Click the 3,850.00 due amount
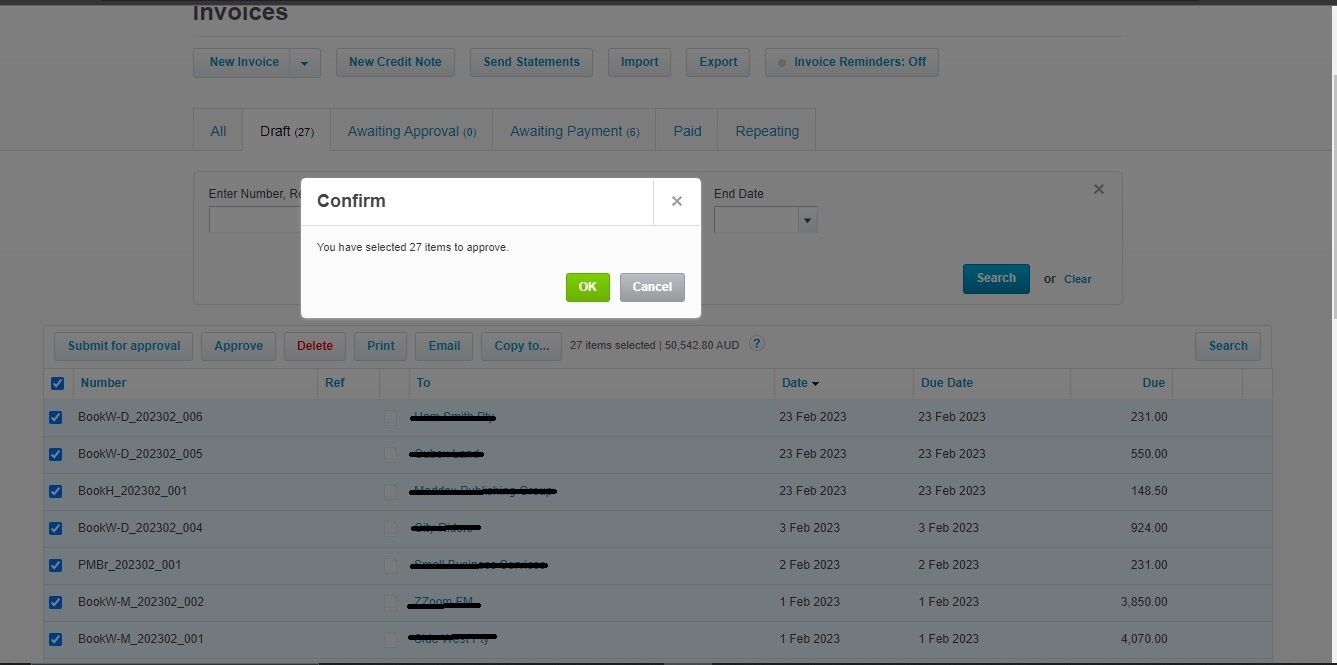Screen dimensions: 1337x665 point(1144,602)
